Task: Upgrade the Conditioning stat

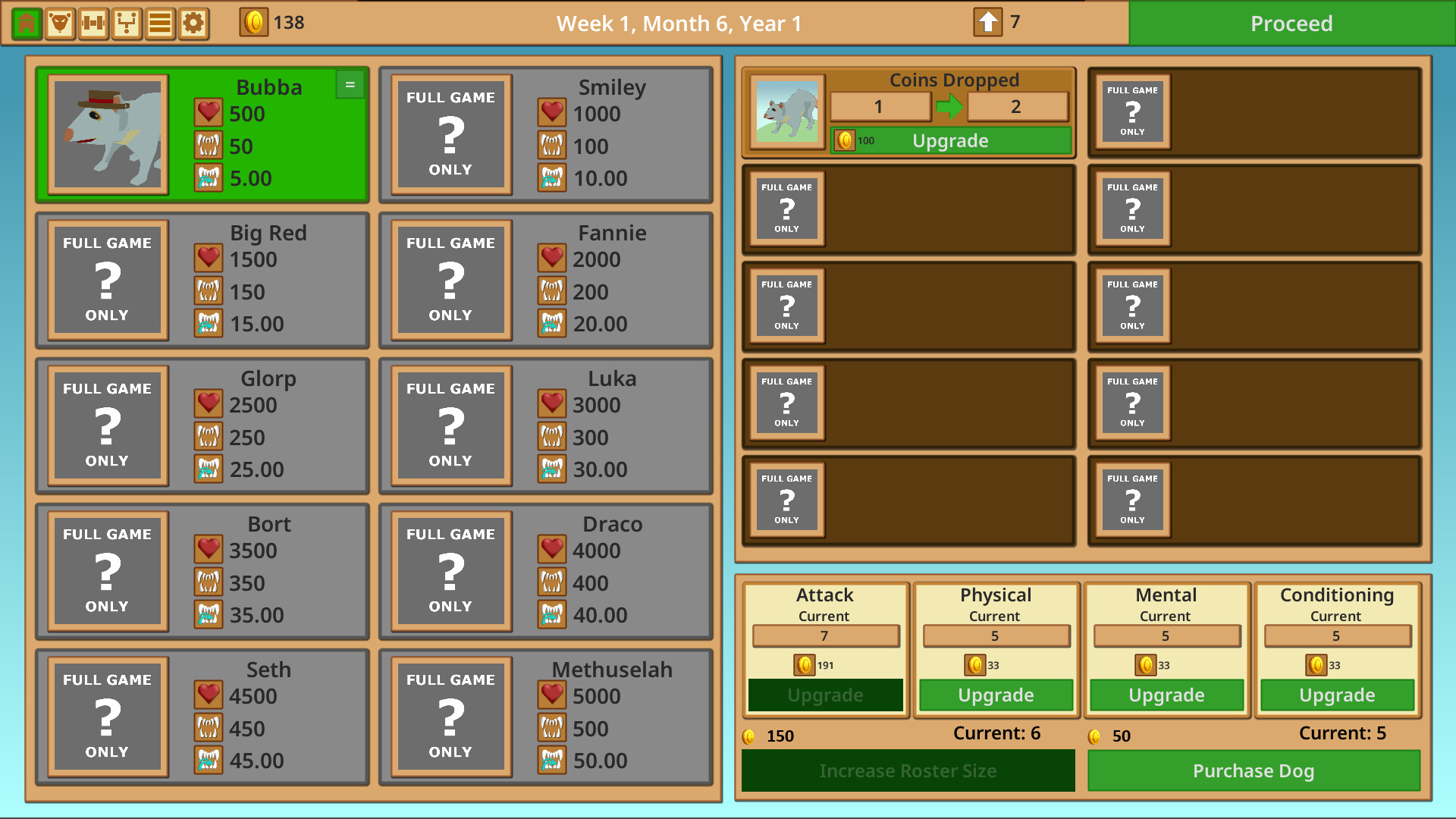Action: (1336, 695)
